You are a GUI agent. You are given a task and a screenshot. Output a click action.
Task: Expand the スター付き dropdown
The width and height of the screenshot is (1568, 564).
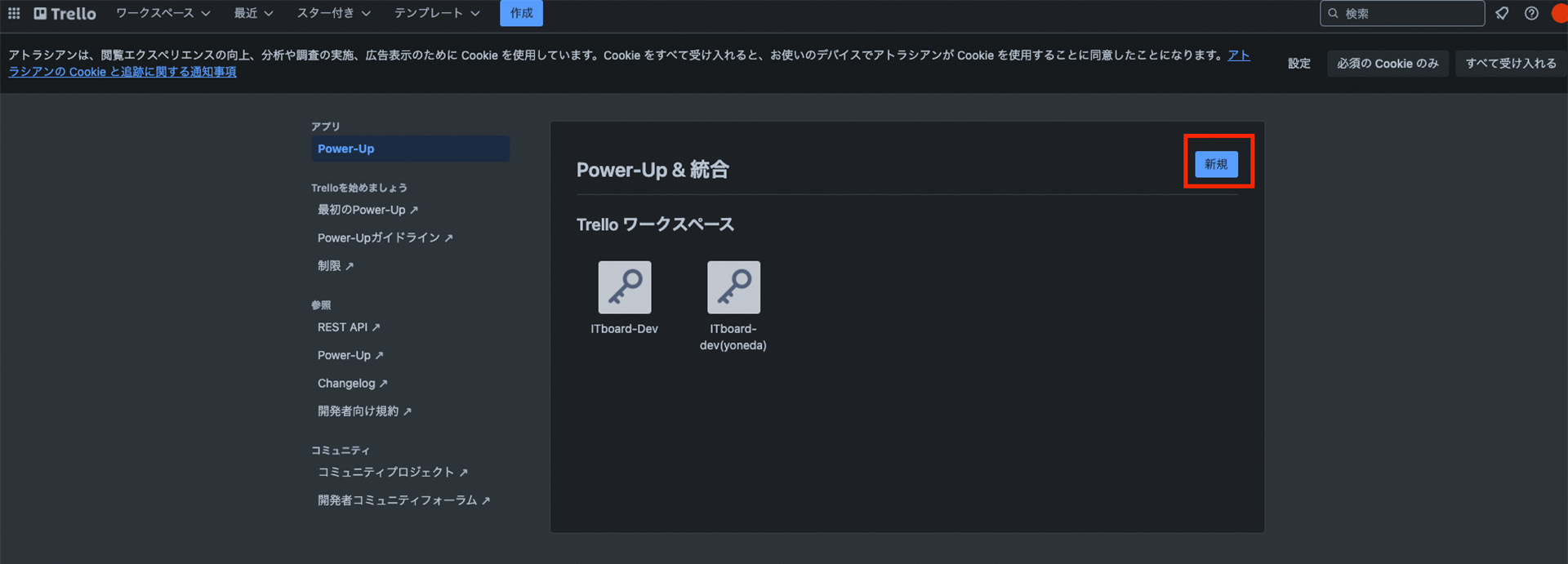click(333, 13)
